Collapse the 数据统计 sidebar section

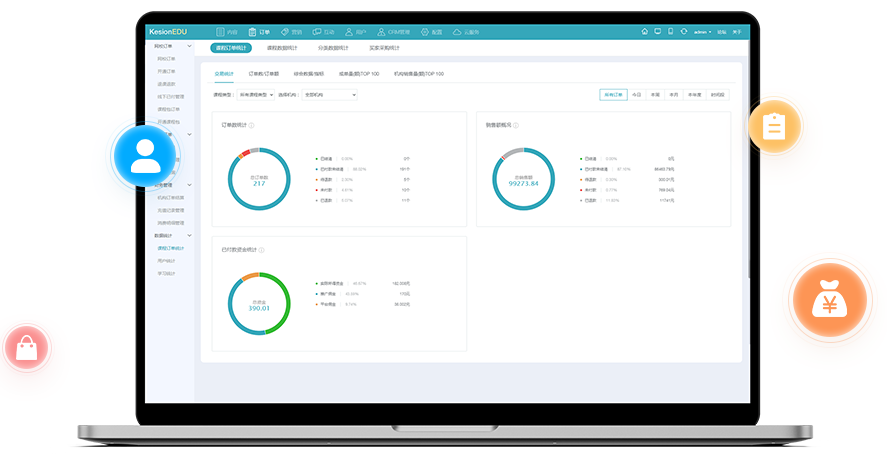click(190, 235)
